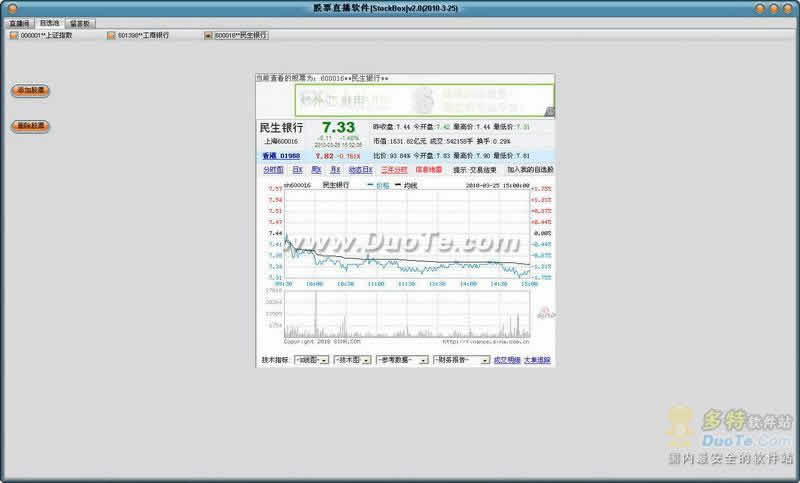Open the 日K chart link

click(x=297, y=170)
